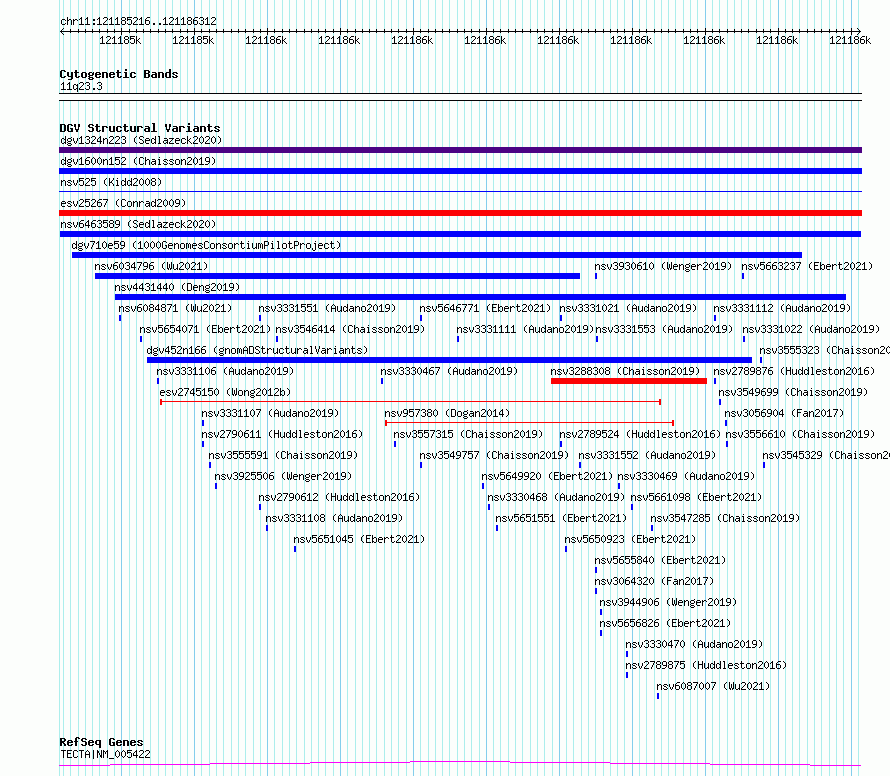Click the nsv6084871 (Wu2021) label
This screenshot has width=890, height=776.
point(175,308)
